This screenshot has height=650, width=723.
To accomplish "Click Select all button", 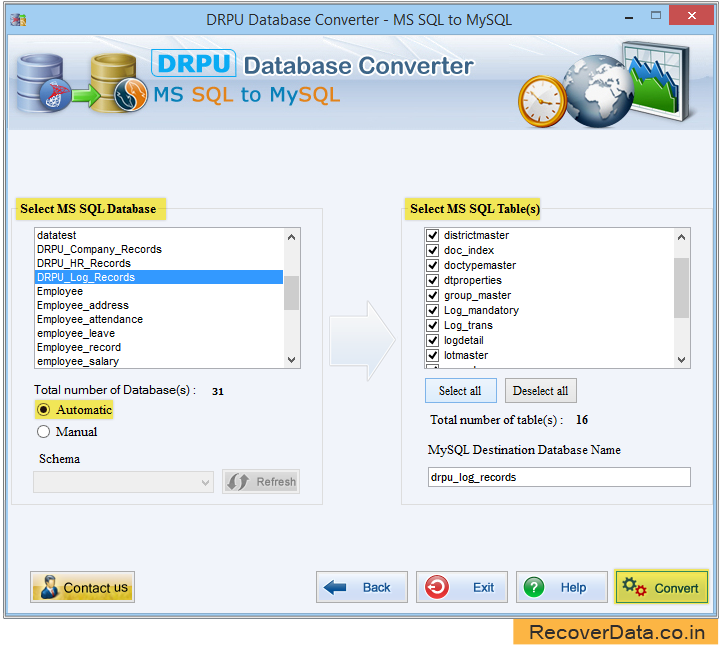I will pyautogui.click(x=460, y=391).
